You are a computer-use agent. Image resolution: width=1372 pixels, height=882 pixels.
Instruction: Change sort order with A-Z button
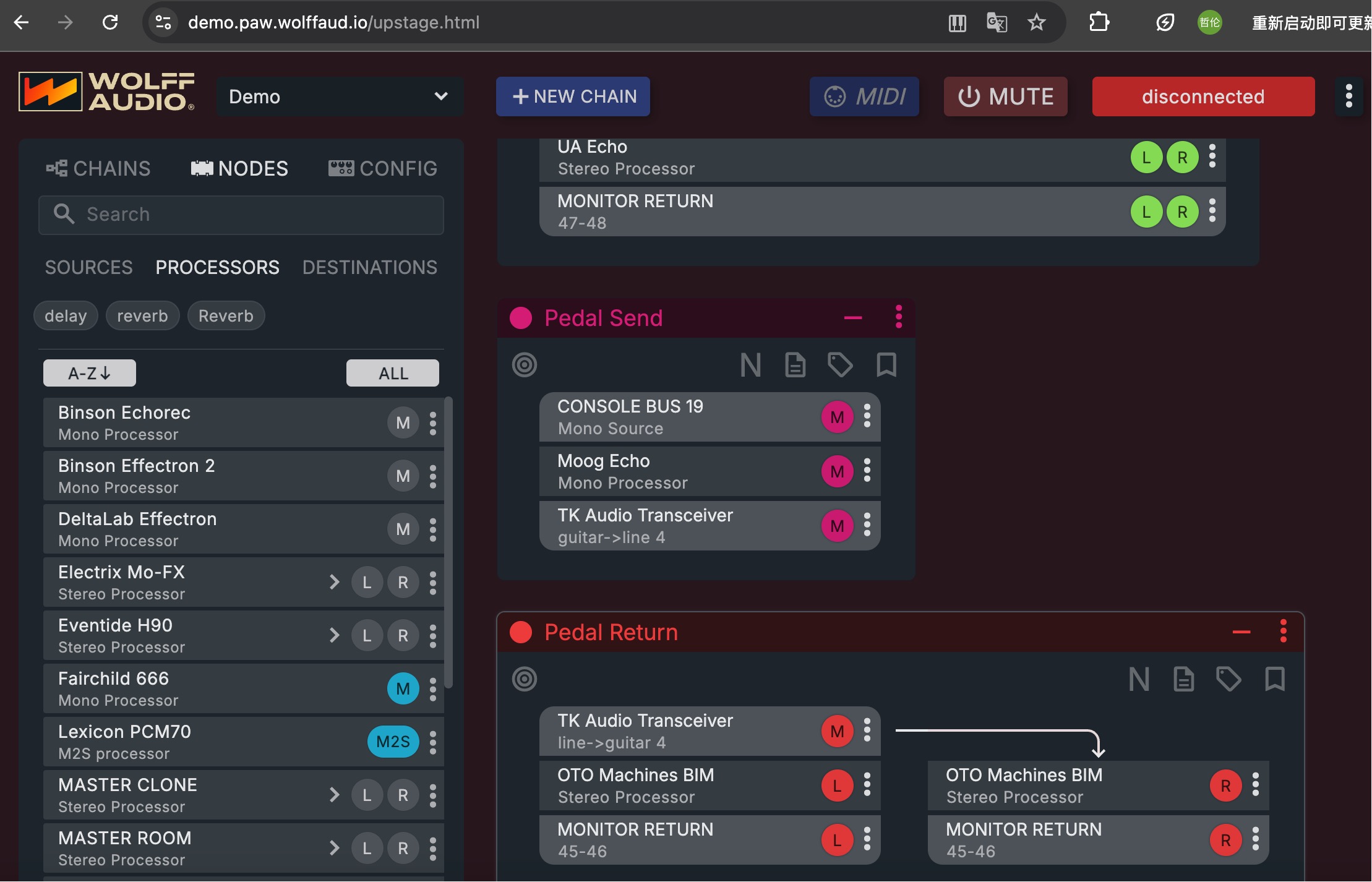(x=89, y=373)
